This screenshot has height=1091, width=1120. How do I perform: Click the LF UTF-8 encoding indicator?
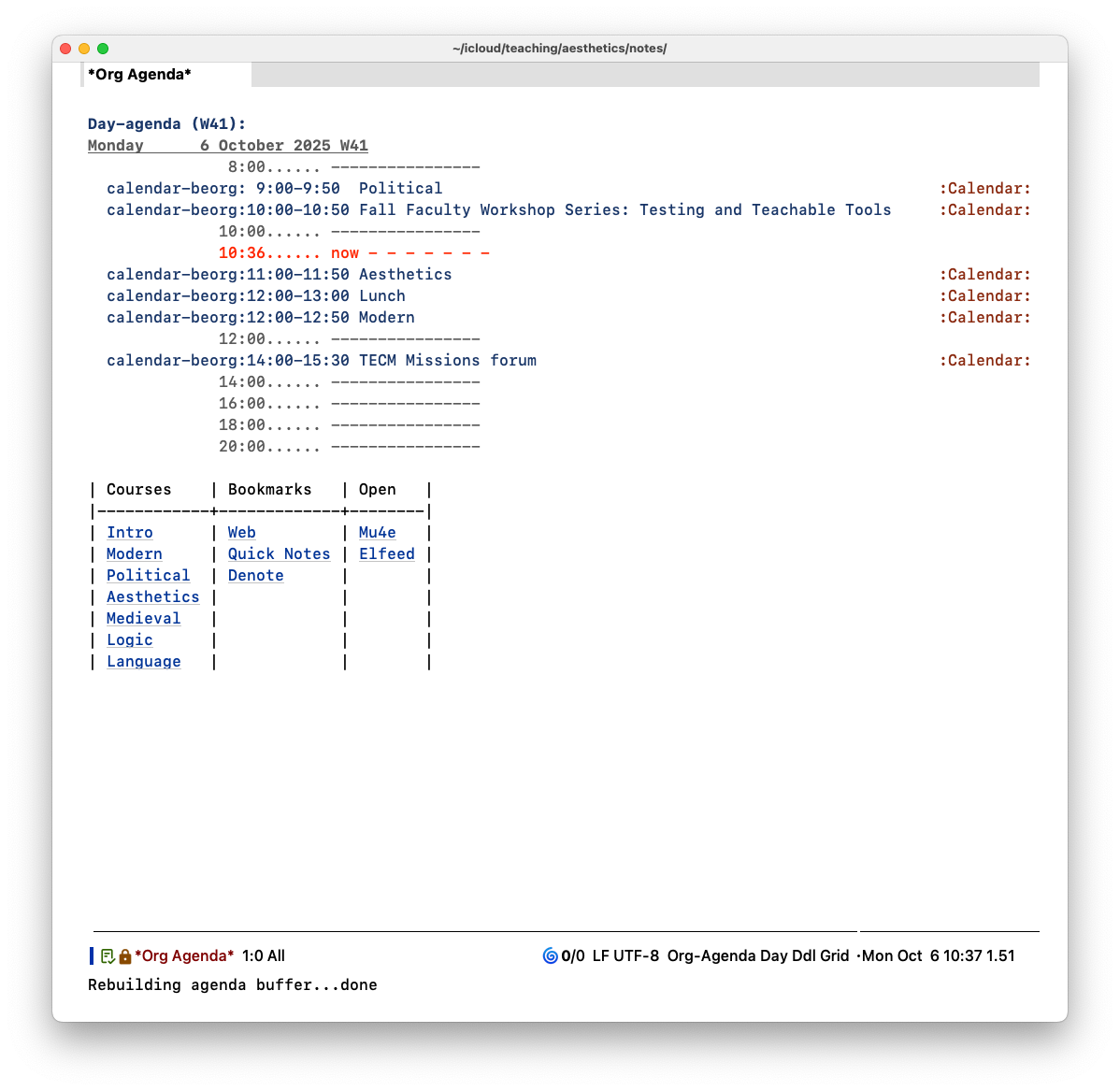coord(625,955)
